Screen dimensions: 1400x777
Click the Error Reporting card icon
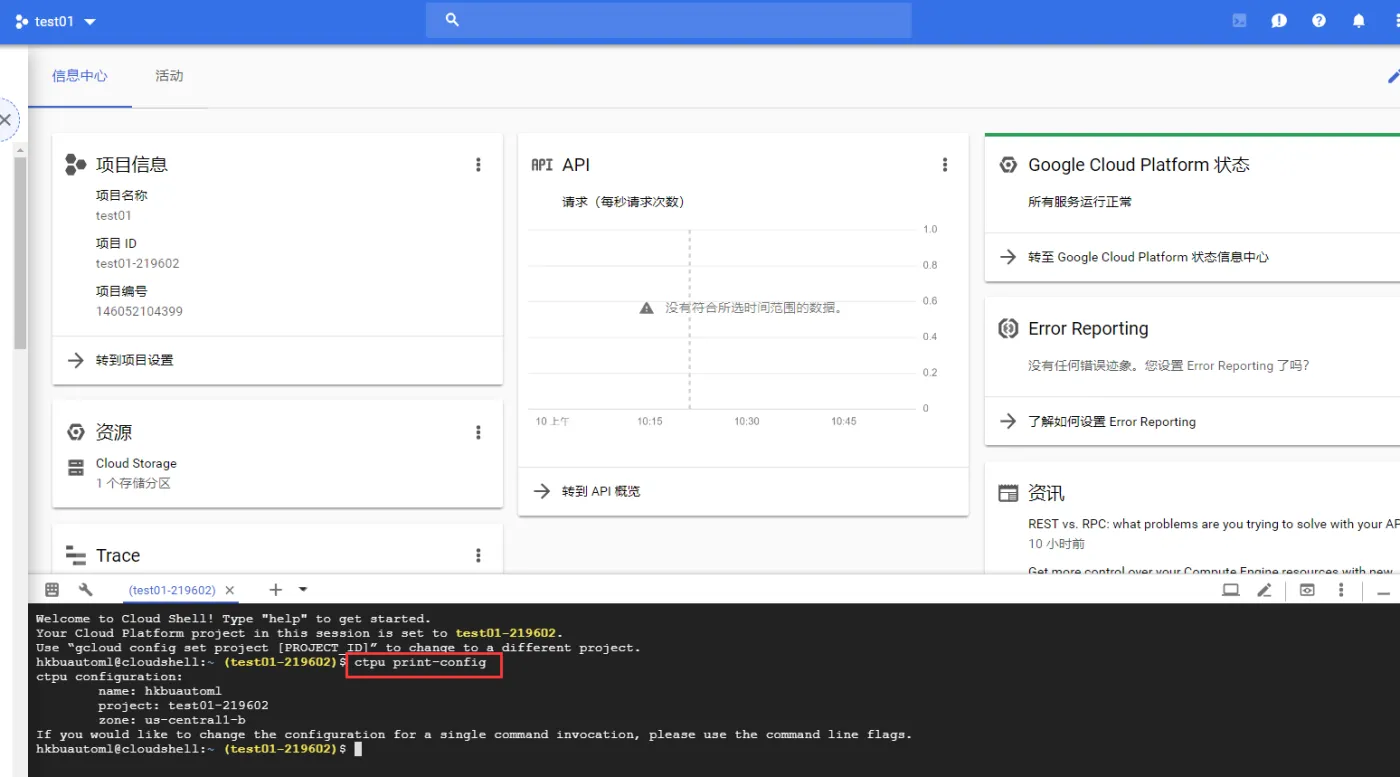tap(1008, 328)
